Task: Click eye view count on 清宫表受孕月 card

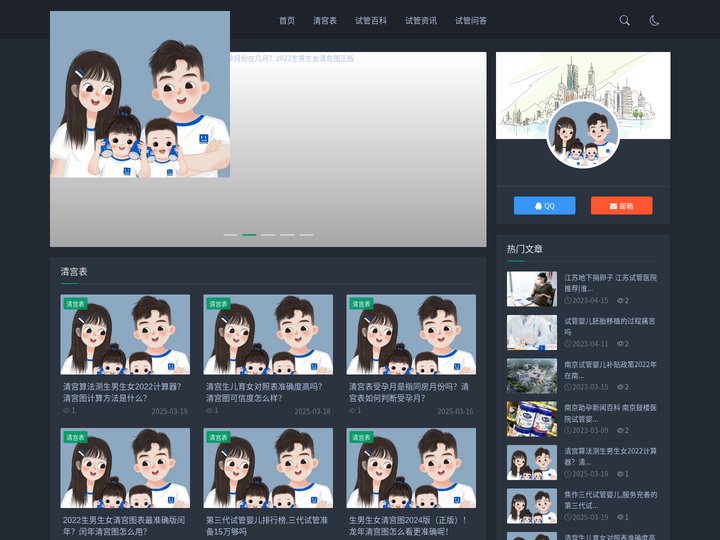Action: (355, 411)
